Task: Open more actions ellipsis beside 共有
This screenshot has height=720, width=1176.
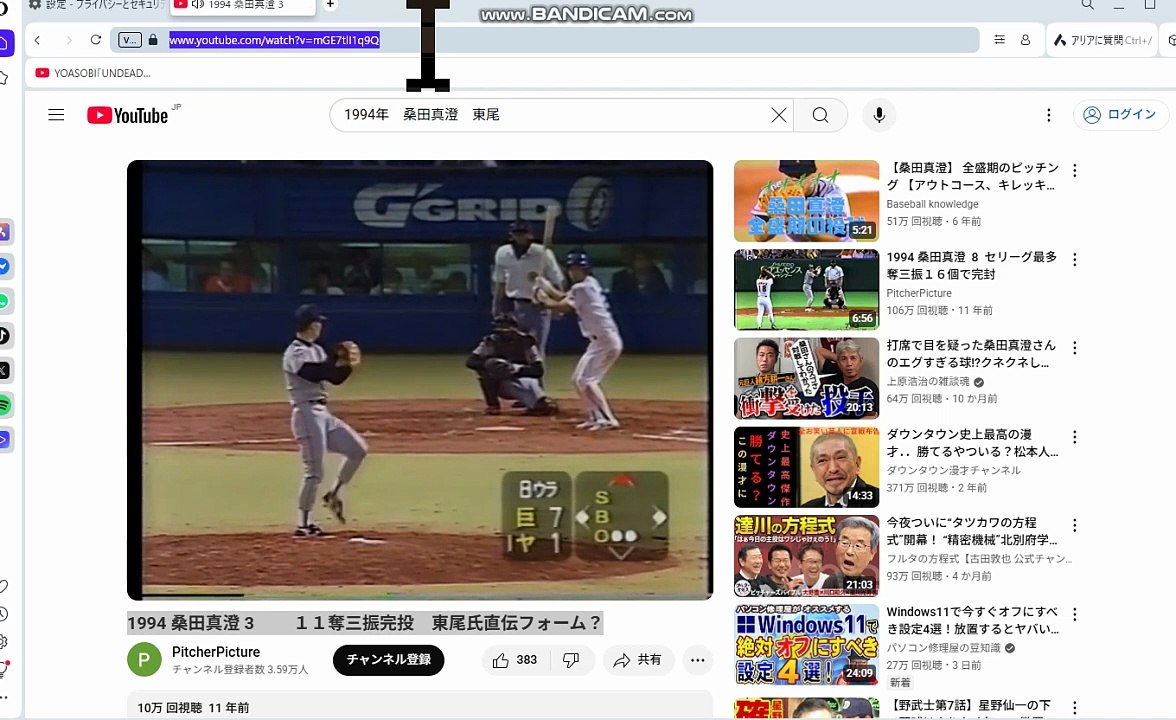Action: tap(698, 660)
